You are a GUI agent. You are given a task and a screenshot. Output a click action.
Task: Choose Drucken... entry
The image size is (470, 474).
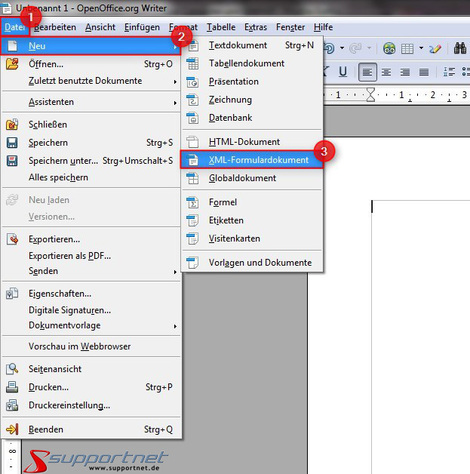pyautogui.click(x=91, y=387)
